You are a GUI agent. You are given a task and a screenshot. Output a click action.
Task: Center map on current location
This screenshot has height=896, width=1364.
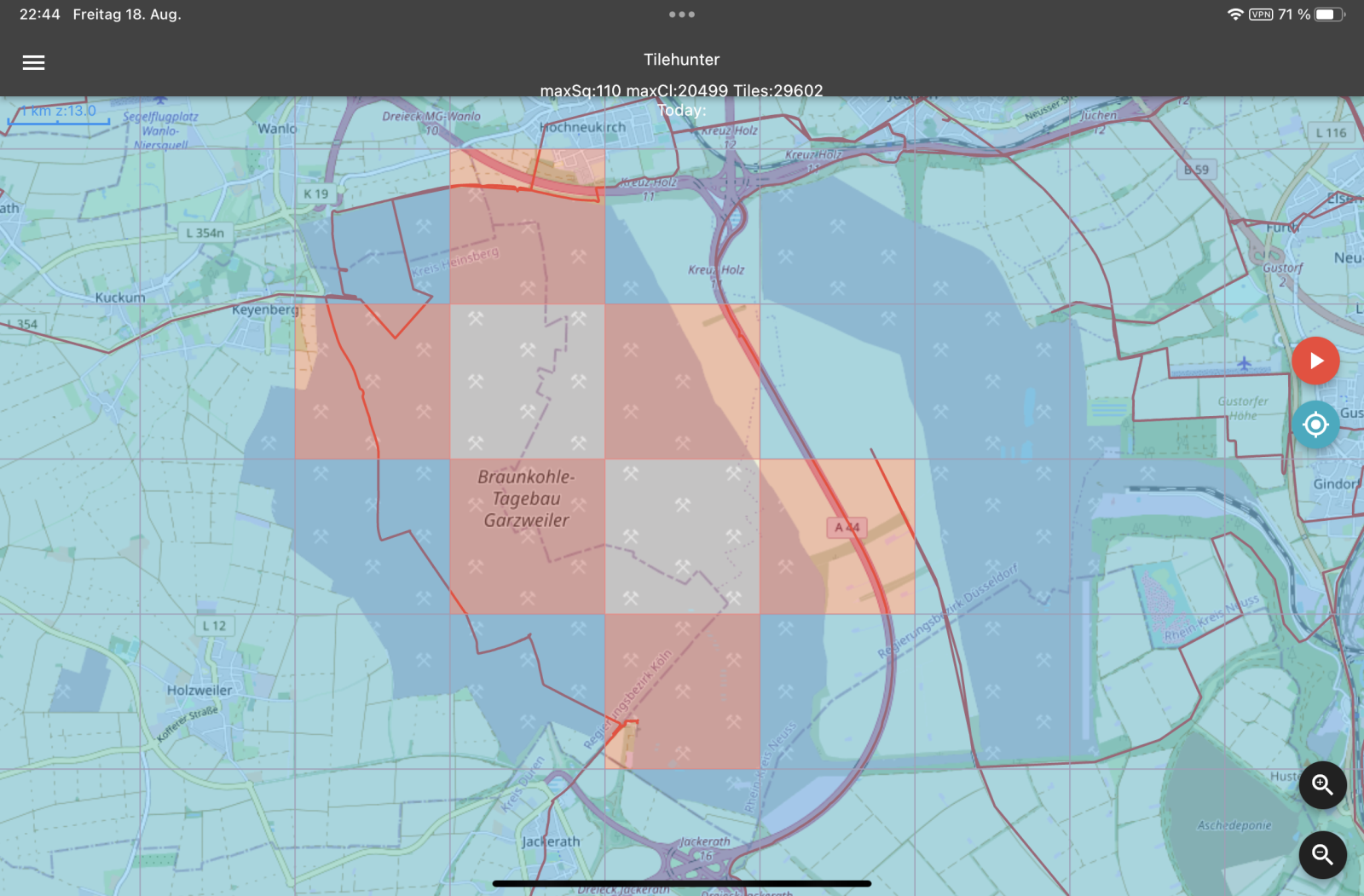1315,425
